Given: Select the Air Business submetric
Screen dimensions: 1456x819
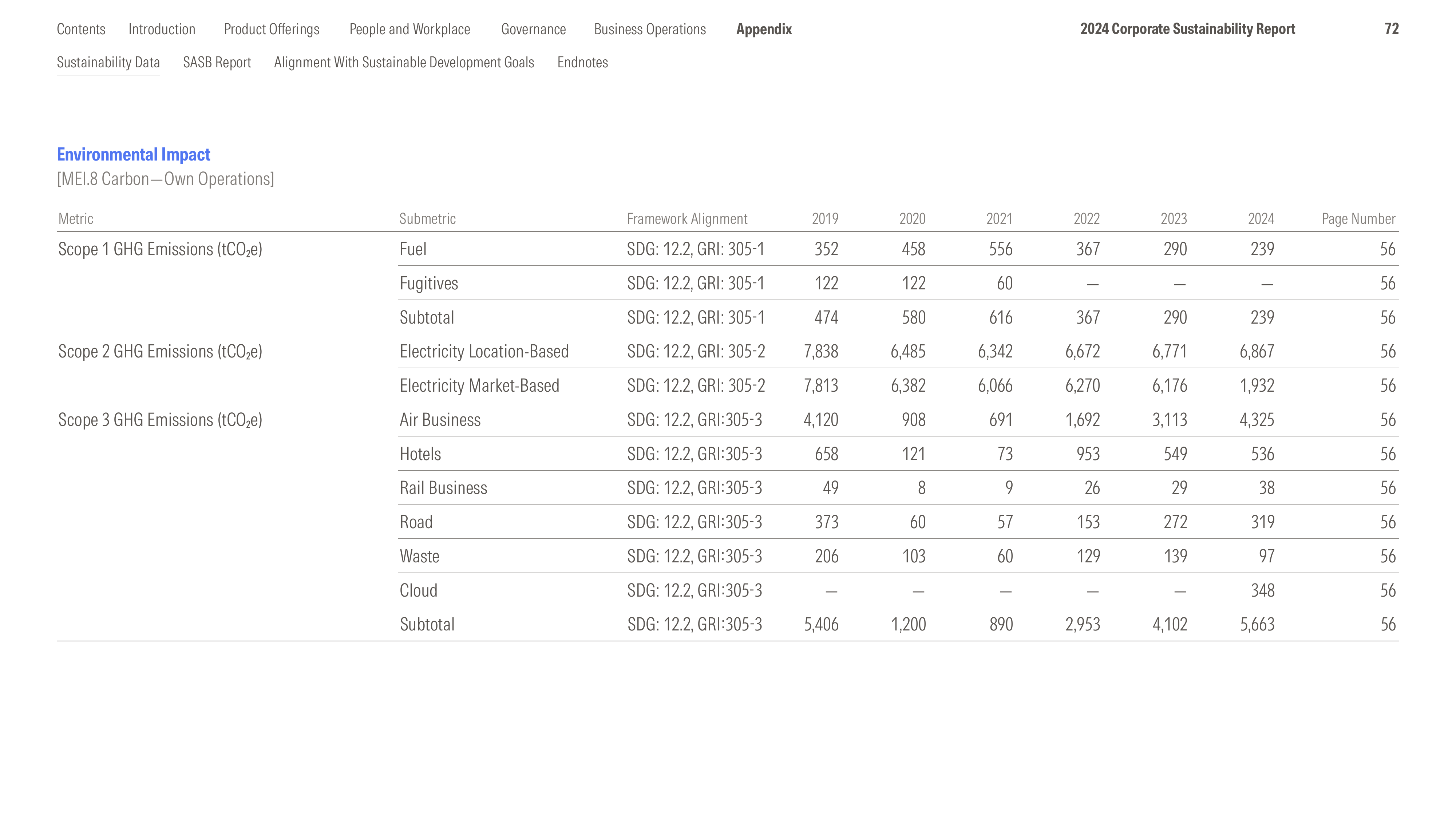Looking at the screenshot, I should coord(440,420).
